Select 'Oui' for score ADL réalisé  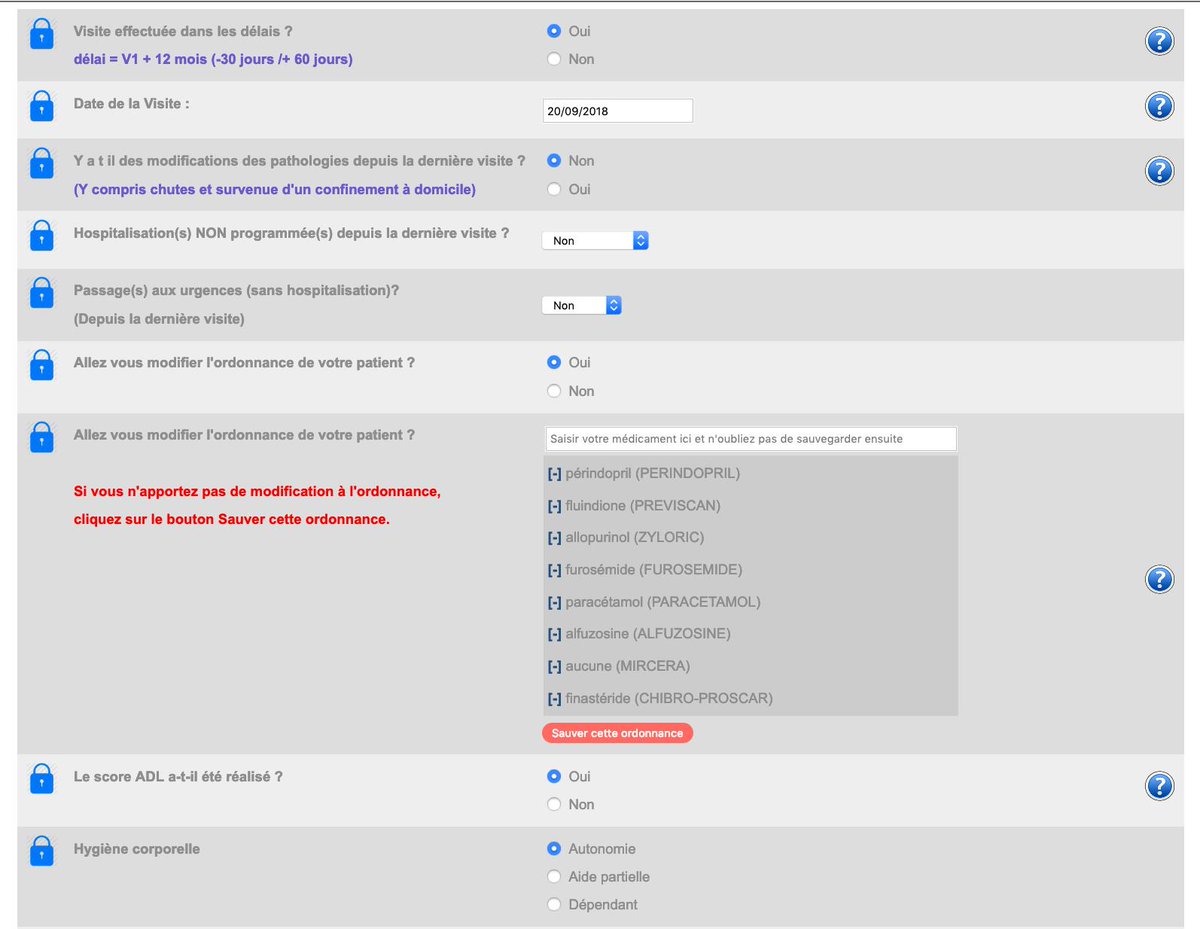(554, 776)
